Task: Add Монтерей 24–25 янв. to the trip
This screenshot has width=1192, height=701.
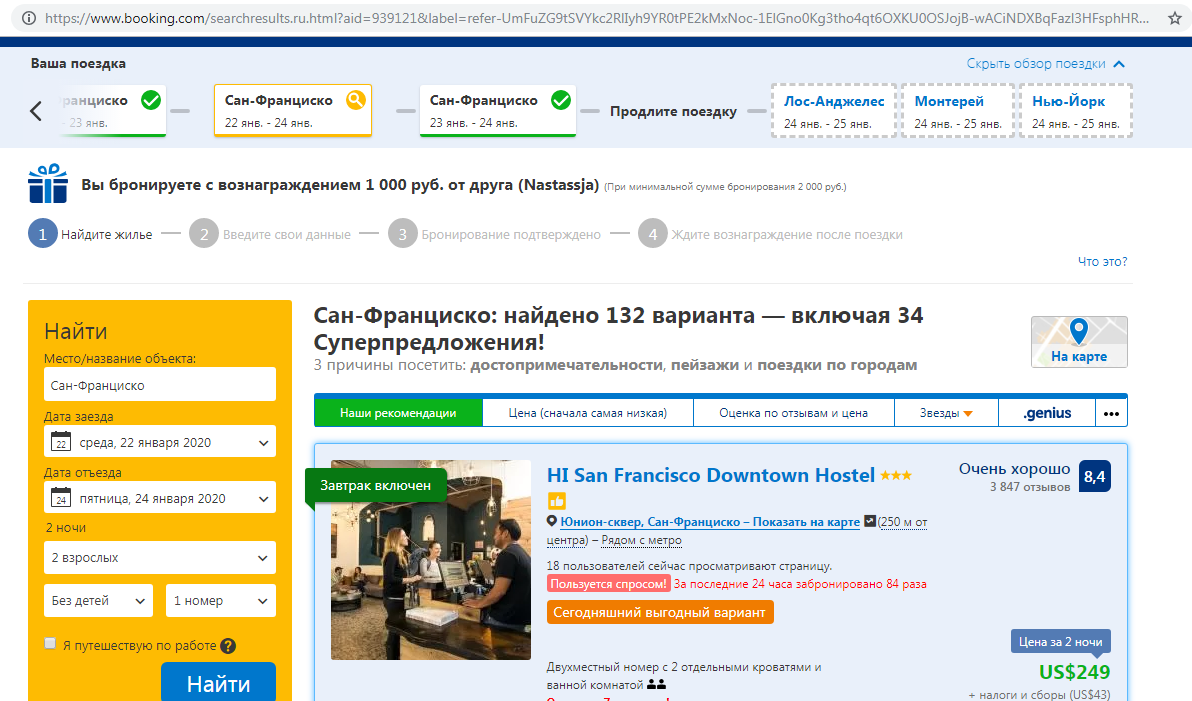Action: pos(958,111)
